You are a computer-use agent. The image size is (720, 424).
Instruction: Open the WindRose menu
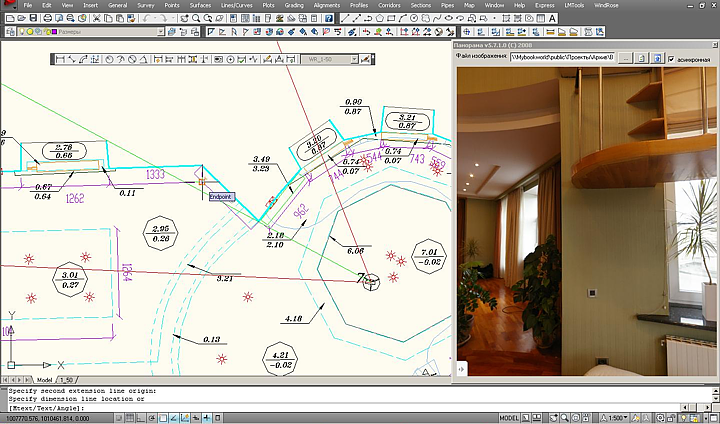click(606, 6)
